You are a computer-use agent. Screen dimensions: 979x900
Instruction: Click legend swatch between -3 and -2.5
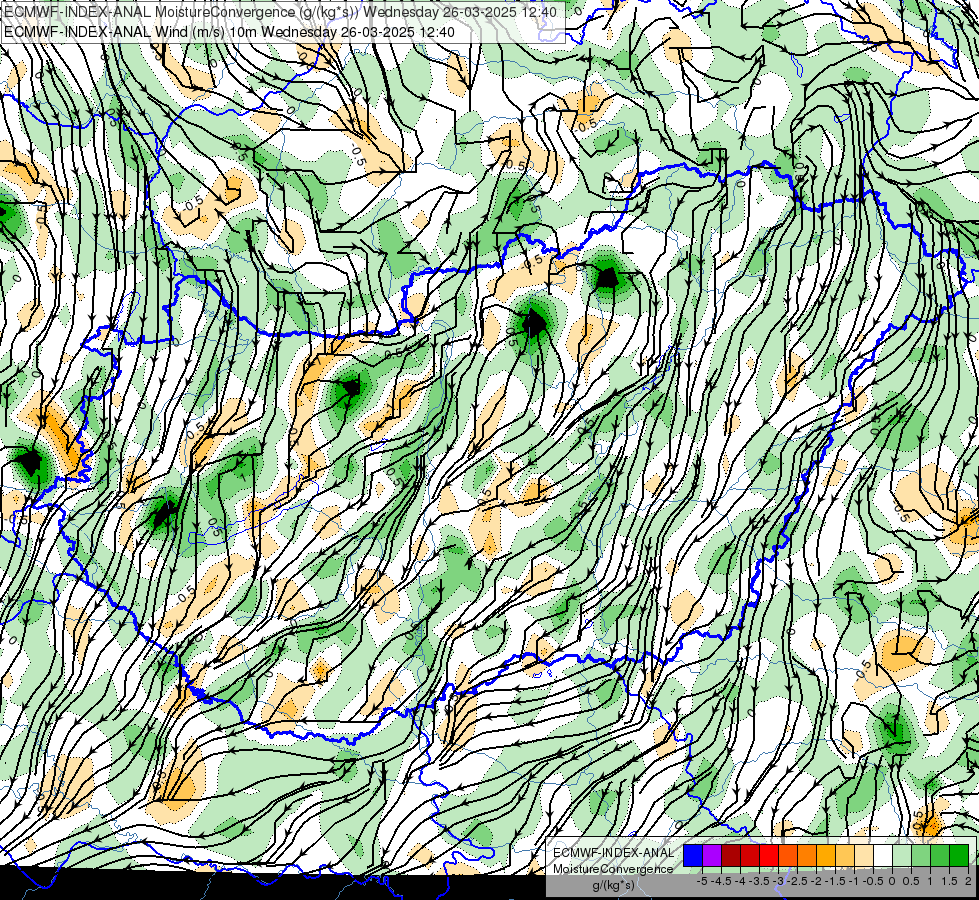[788, 856]
